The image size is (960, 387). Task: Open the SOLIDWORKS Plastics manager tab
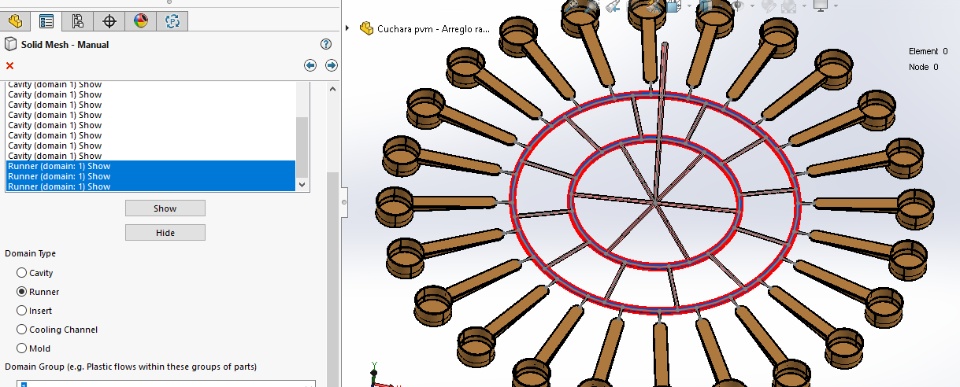point(172,21)
